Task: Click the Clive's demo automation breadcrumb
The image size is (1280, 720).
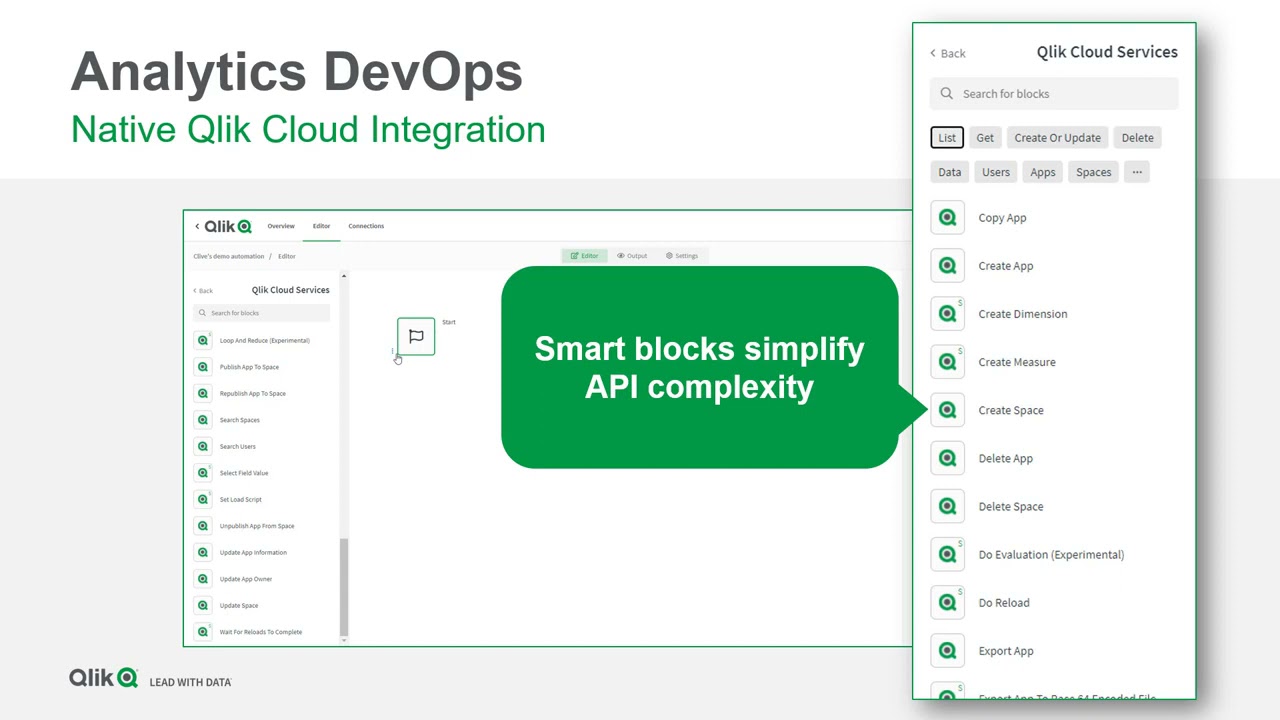Action: (x=229, y=257)
